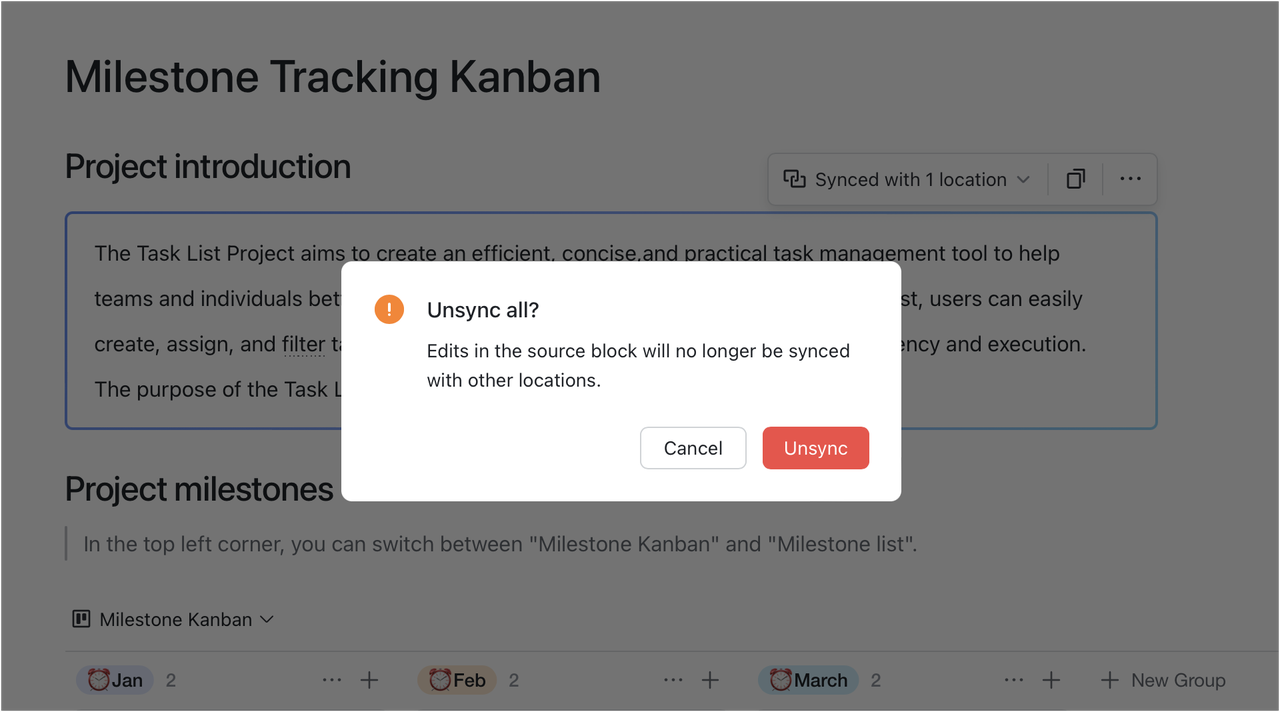Click New Group to add a column
This screenshot has width=1280, height=712.
1163,680
